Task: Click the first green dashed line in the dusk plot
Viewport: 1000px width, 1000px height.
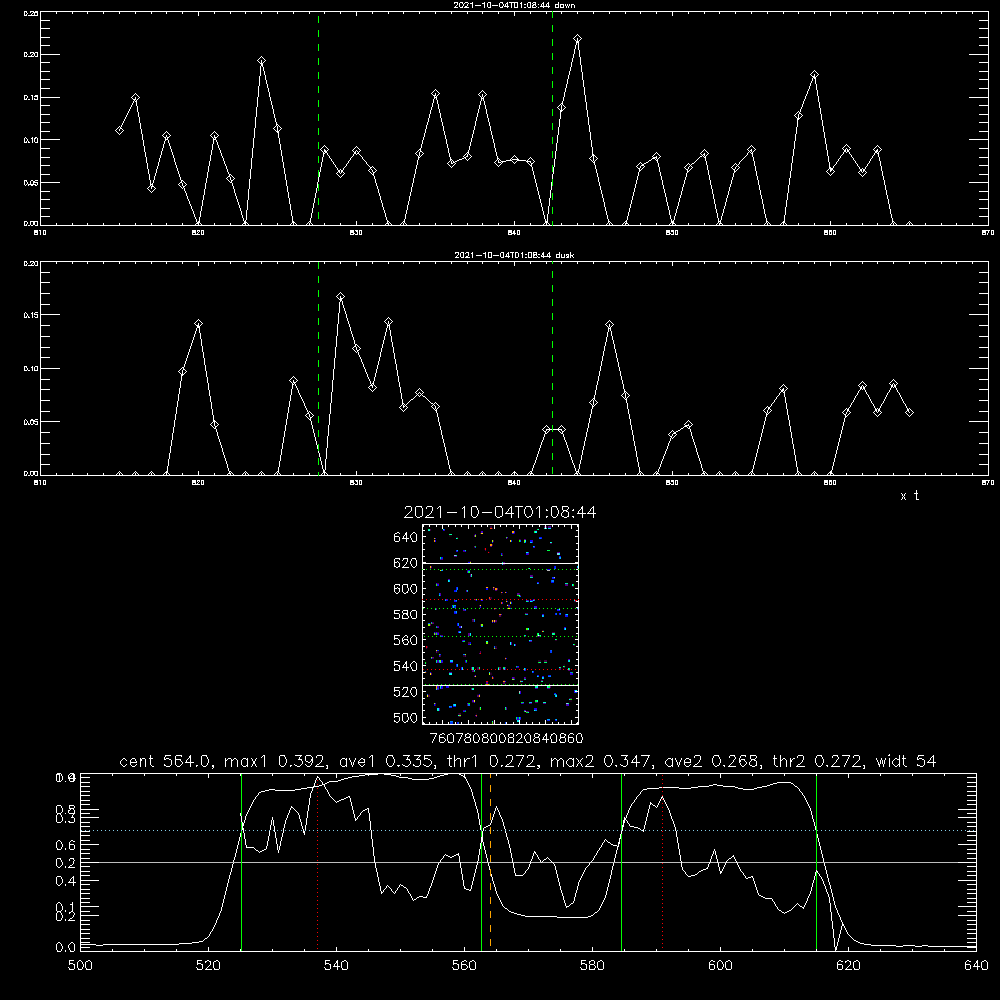Action: [318, 369]
